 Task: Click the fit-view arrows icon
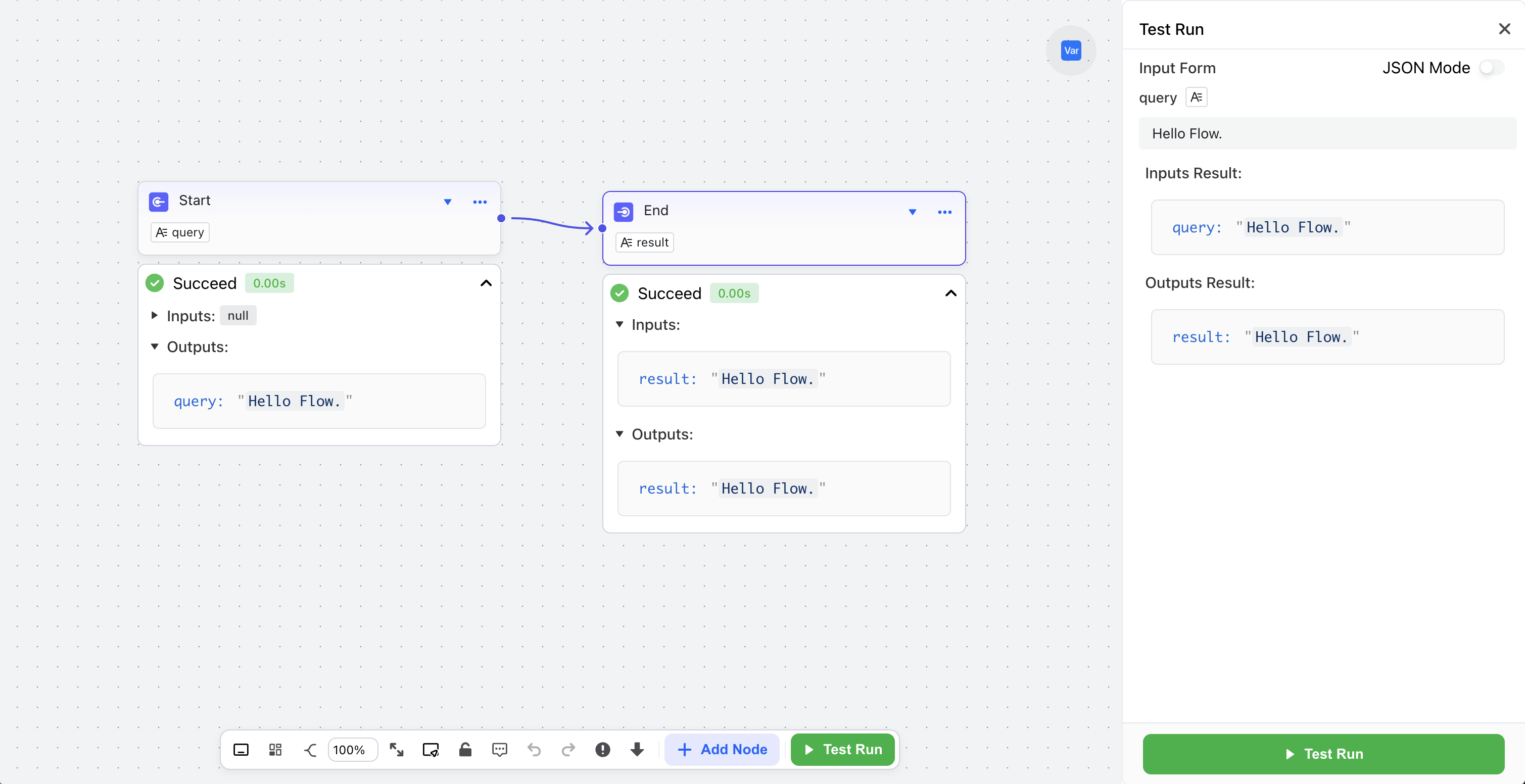396,750
